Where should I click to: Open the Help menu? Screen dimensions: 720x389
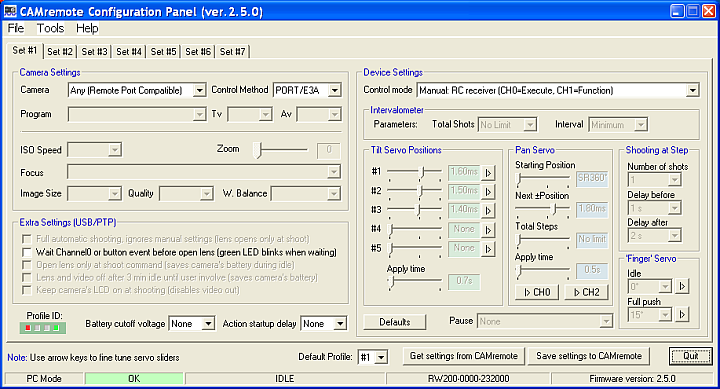(x=87, y=28)
